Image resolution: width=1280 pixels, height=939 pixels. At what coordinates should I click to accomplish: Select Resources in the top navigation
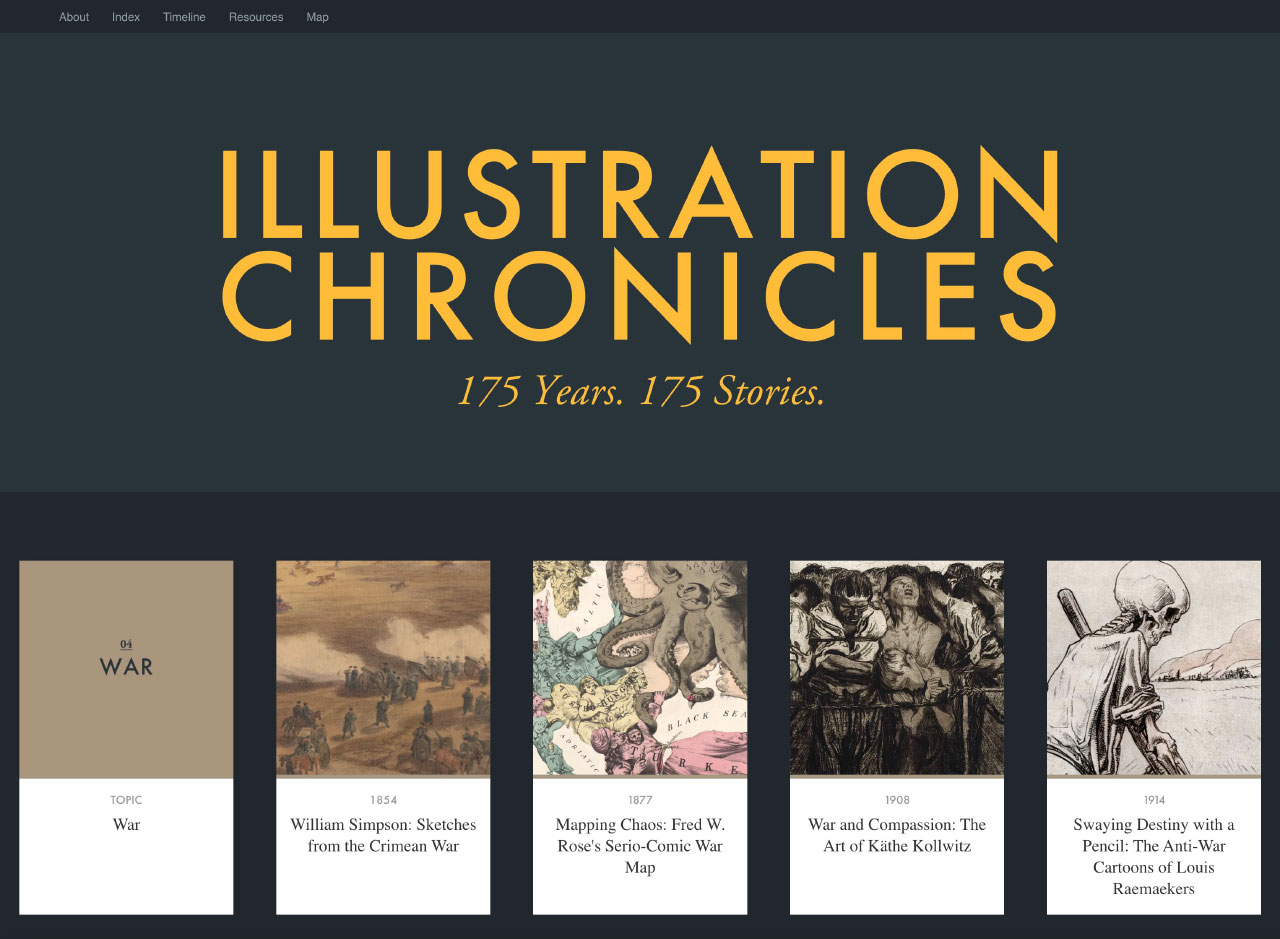[x=256, y=17]
